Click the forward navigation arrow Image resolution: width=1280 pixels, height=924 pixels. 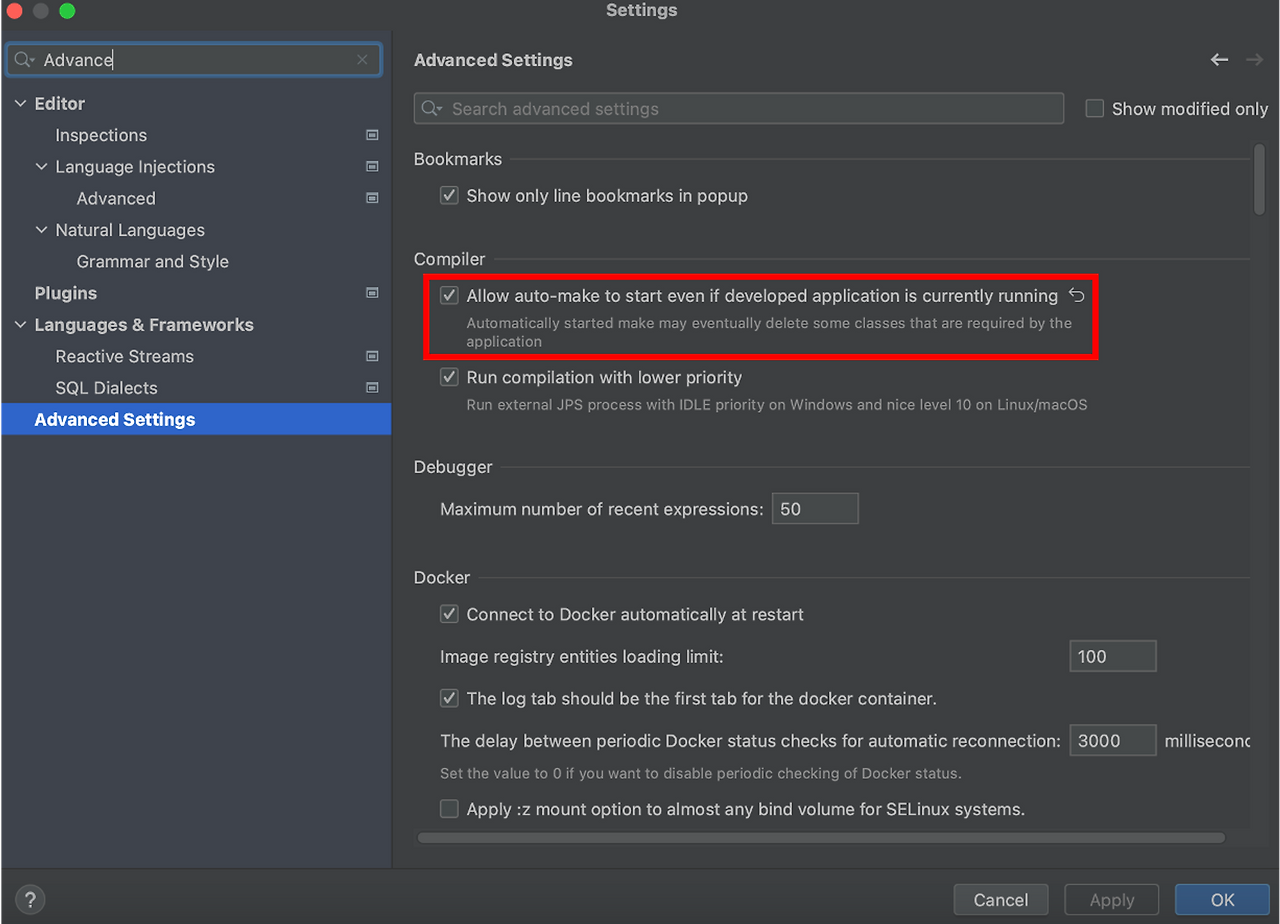[1254, 59]
